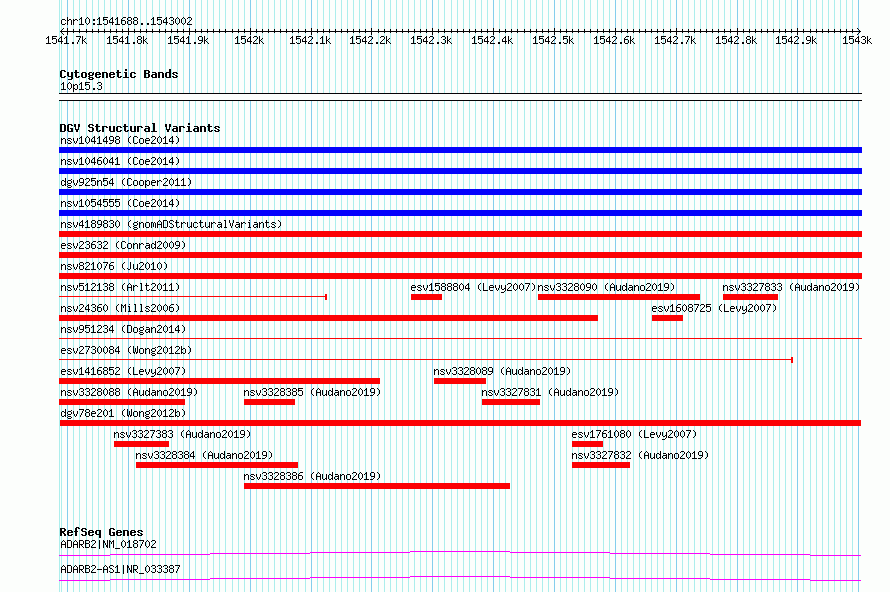This screenshot has width=890, height=592.
Task: Open the nsv3327833 (Audano2019) variant label
Action: click(791, 287)
